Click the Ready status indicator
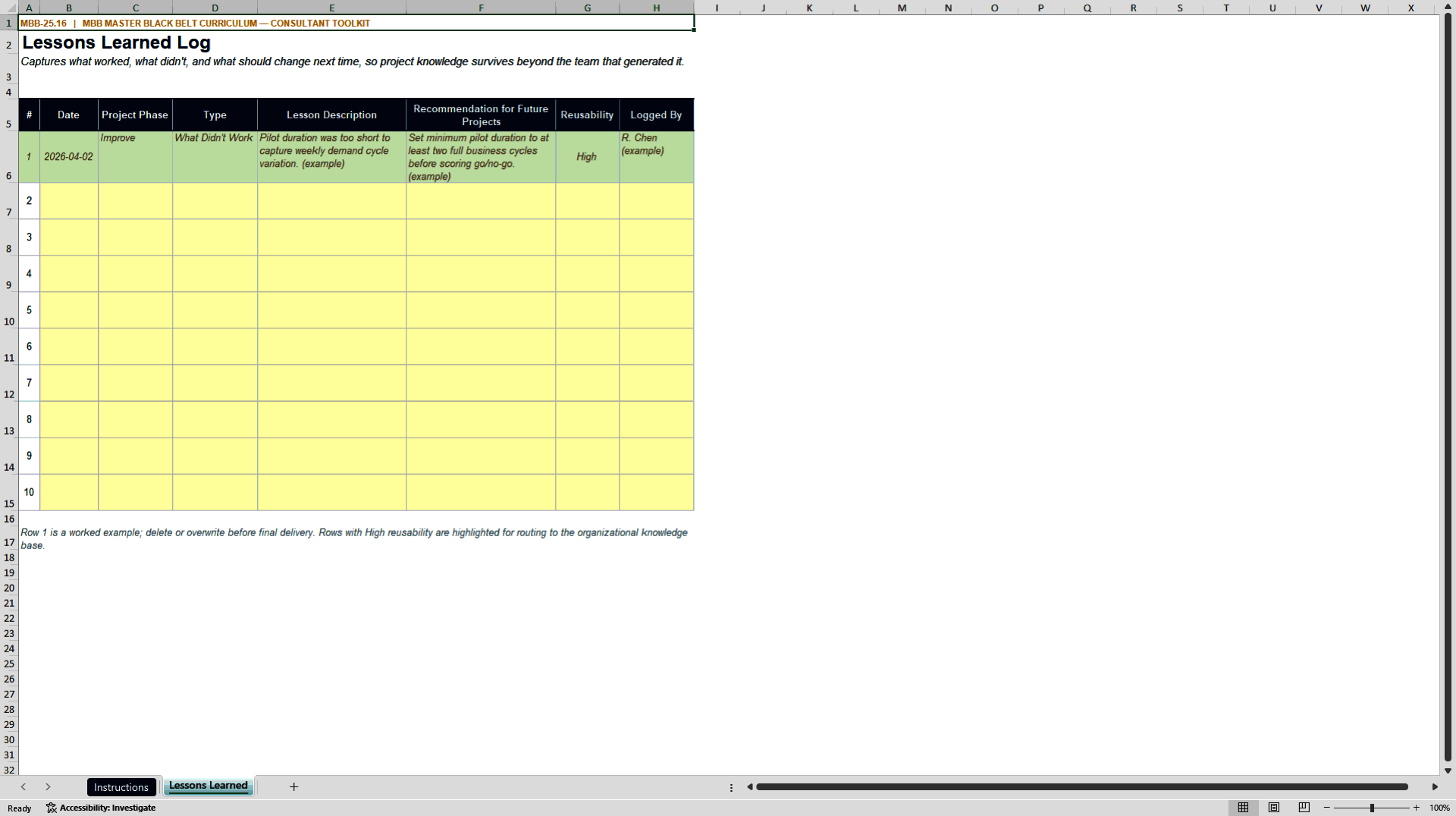This screenshot has height=816, width=1456. click(20, 808)
